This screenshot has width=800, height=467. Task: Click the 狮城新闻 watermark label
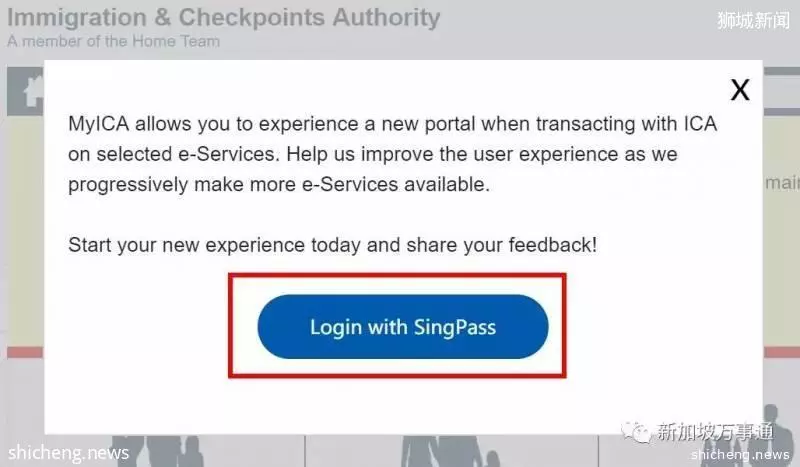pyautogui.click(x=753, y=20)
